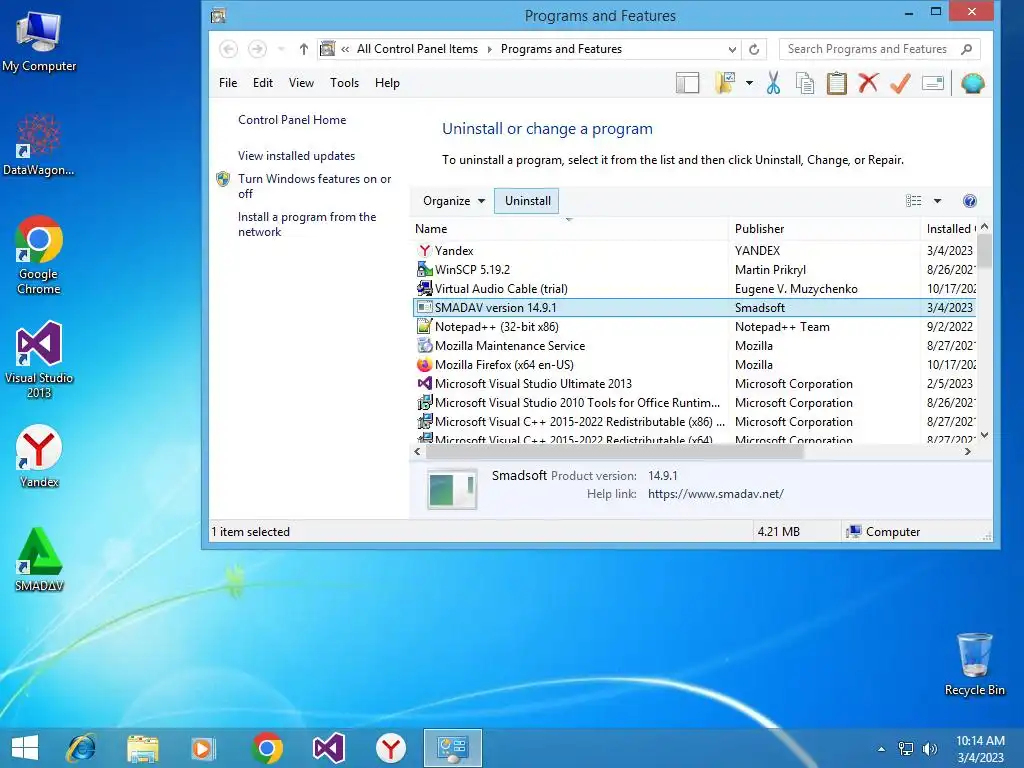Image resolution: width=1024 pixels, height=768 pixels.
Task: Expand the address bar history dropdown
Action: point(732,49)
